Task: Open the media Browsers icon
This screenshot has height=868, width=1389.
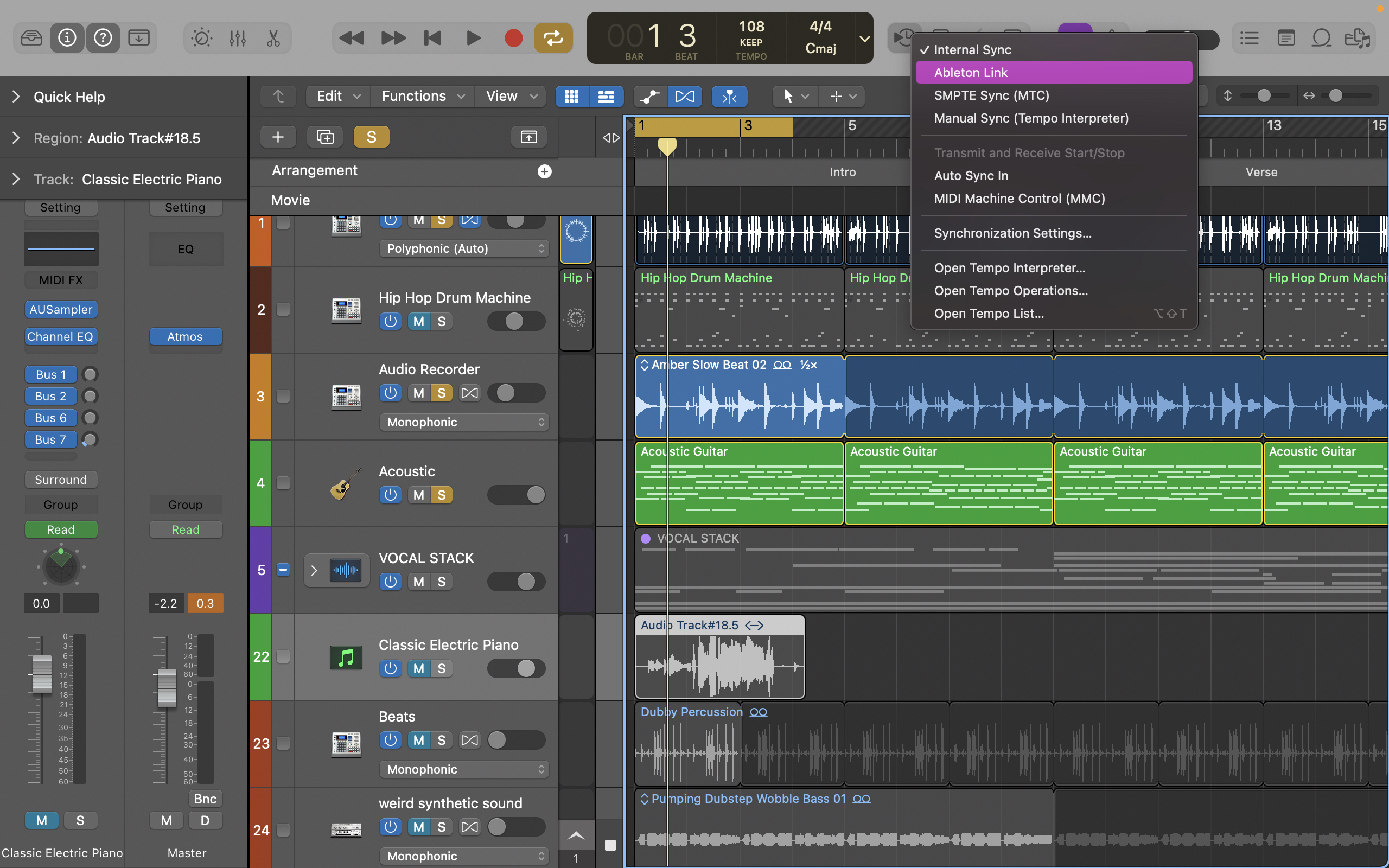Action: [1357, 38]
